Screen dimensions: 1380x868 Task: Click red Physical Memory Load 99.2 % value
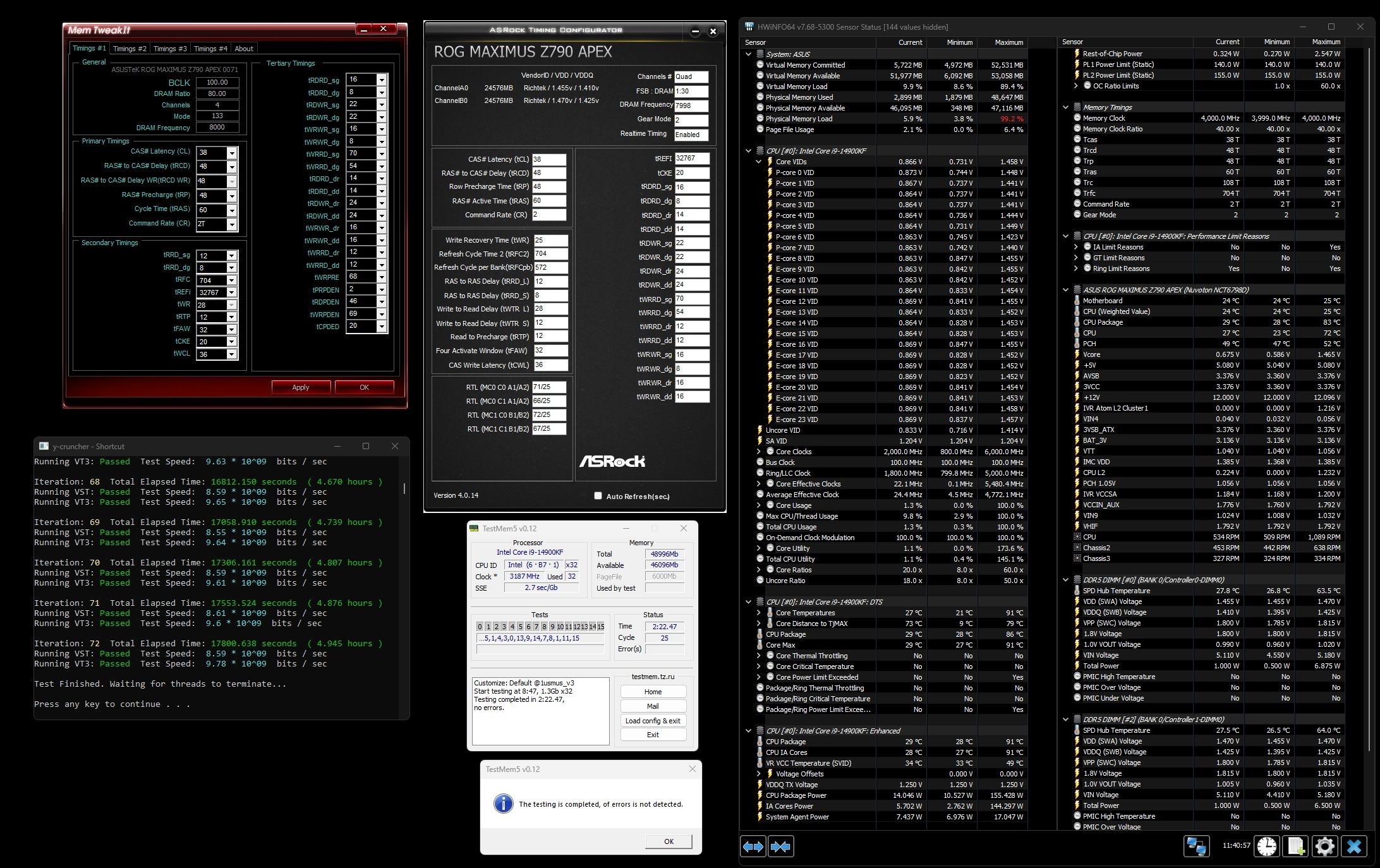pos(1012,119)
